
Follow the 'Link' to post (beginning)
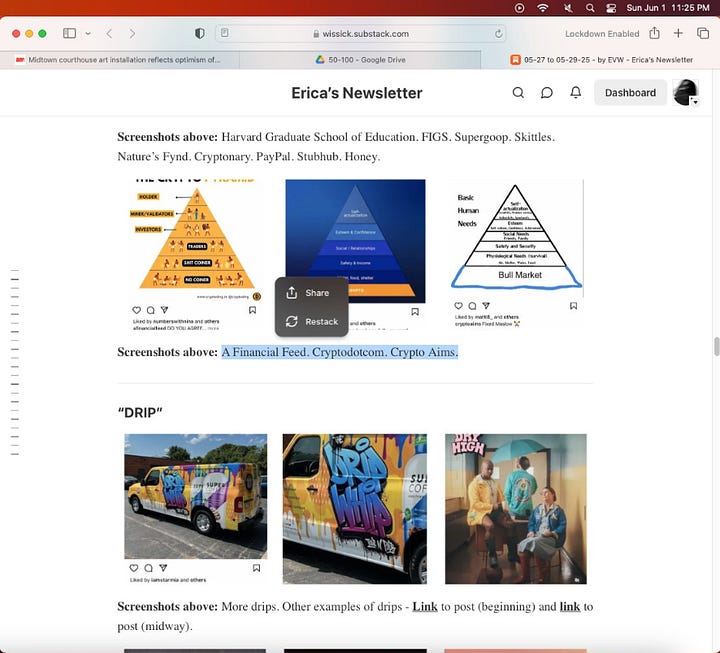pos(425,607)
